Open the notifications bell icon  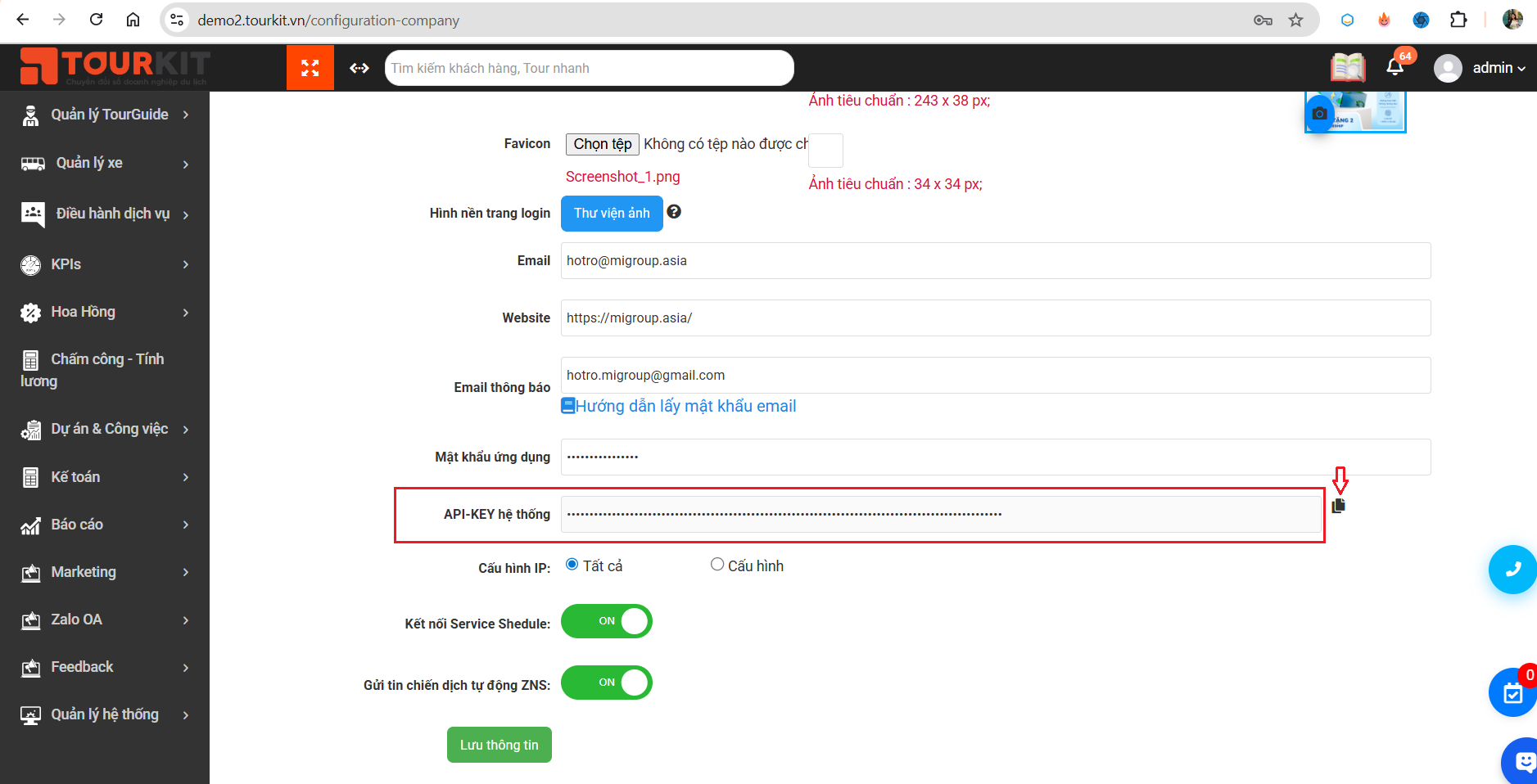point(1395,67)
